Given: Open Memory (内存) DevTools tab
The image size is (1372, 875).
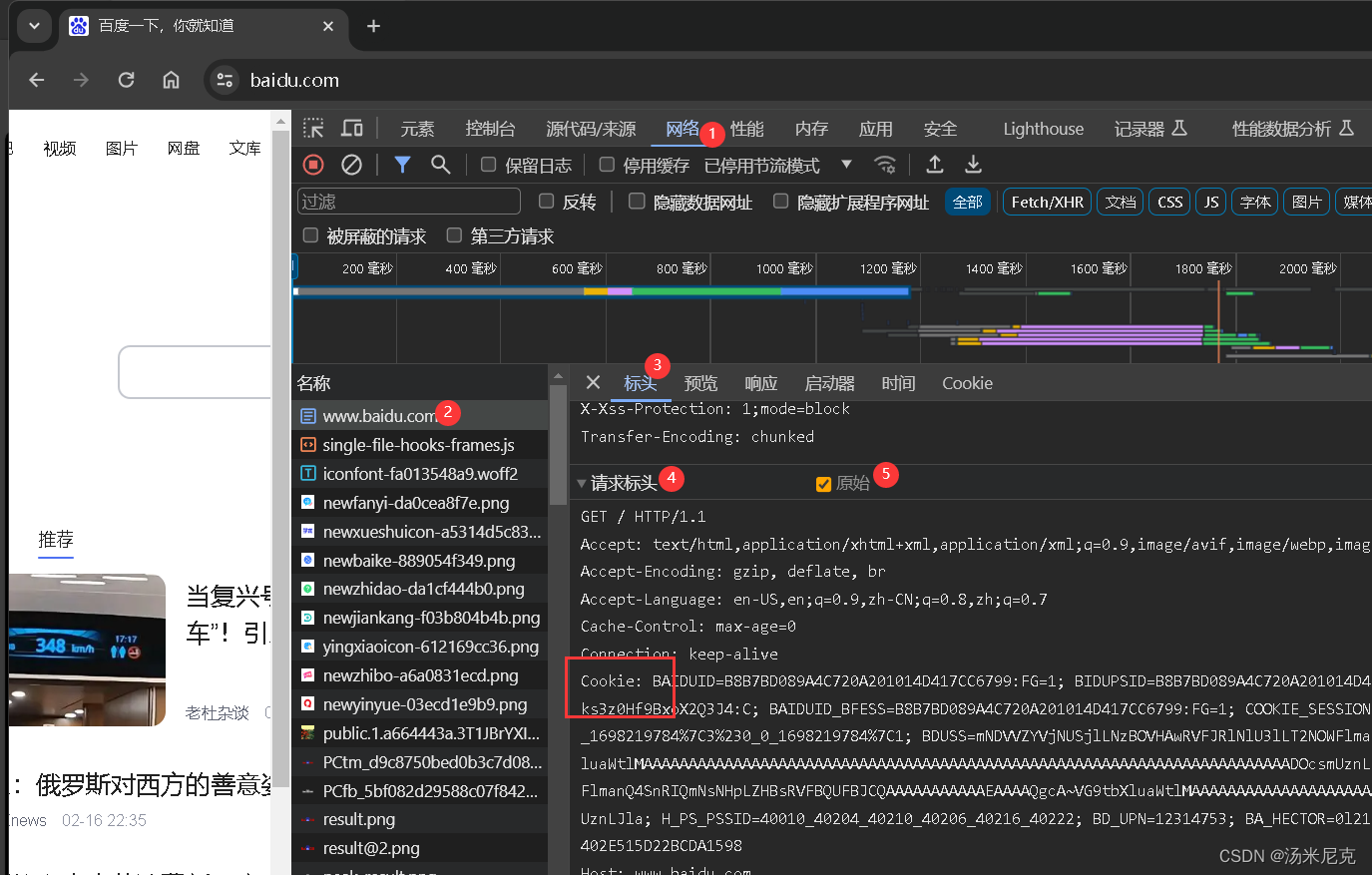Looking at the screenshot, I should coord(811,129).
